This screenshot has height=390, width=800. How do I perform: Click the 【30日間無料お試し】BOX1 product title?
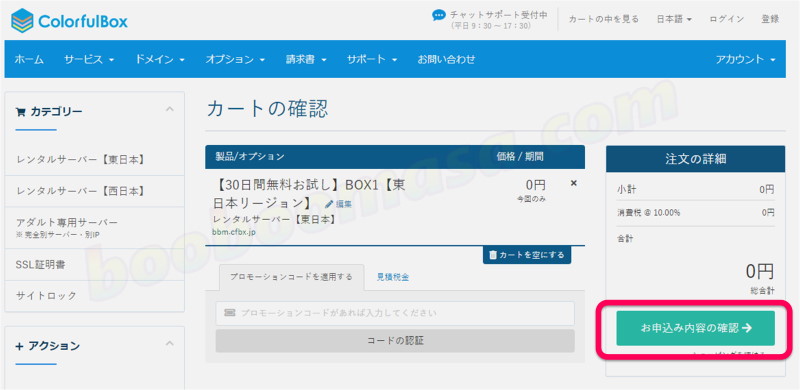309,194
